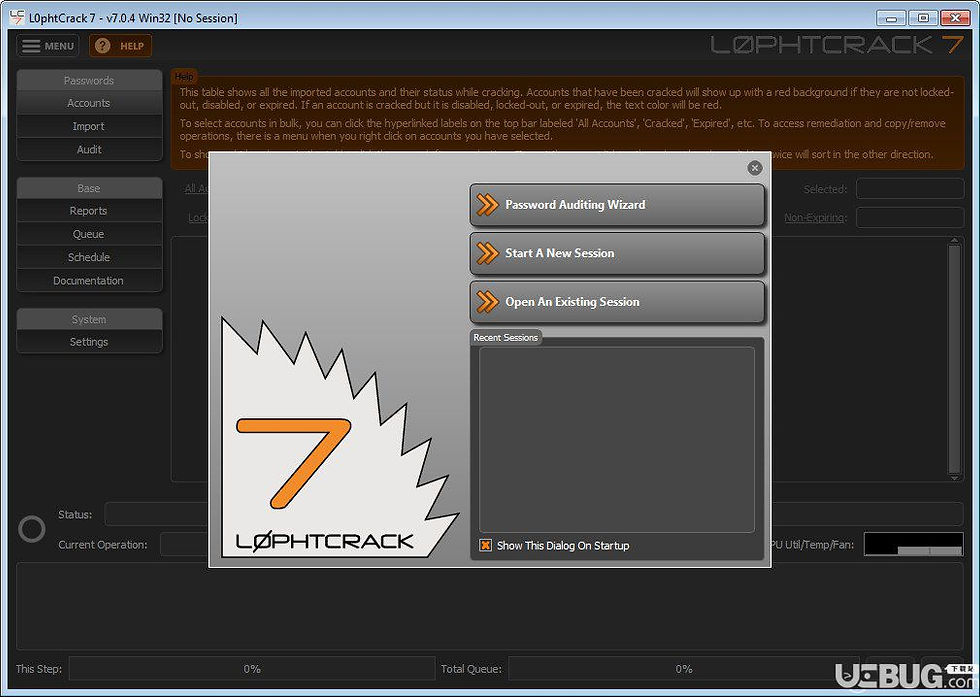The width and height of the screenshot is (980, 697).
Task: Open Documentation from the sidebar
Action: click(89, 281)
